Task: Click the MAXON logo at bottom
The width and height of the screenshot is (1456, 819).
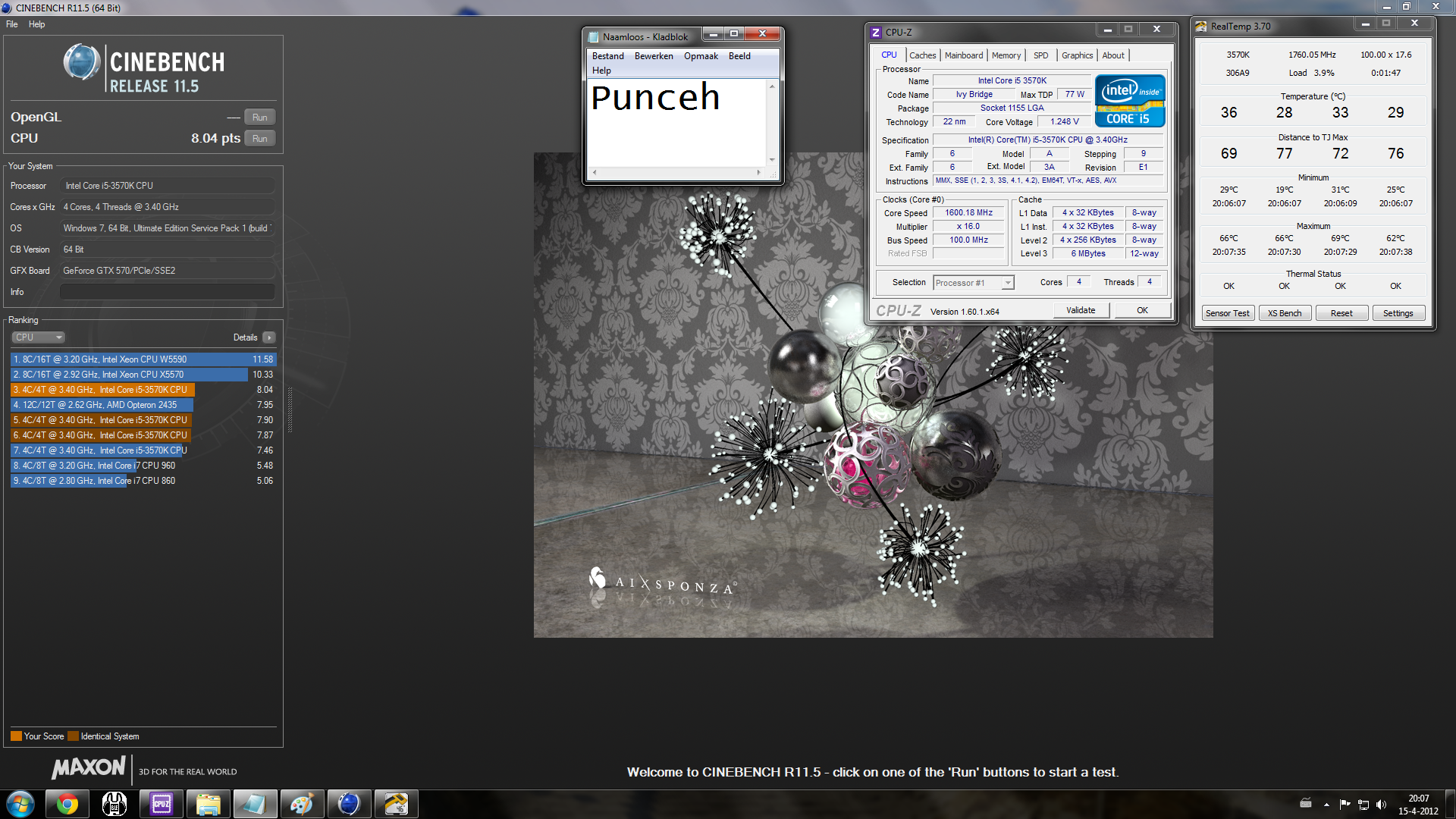Action: 89,767
